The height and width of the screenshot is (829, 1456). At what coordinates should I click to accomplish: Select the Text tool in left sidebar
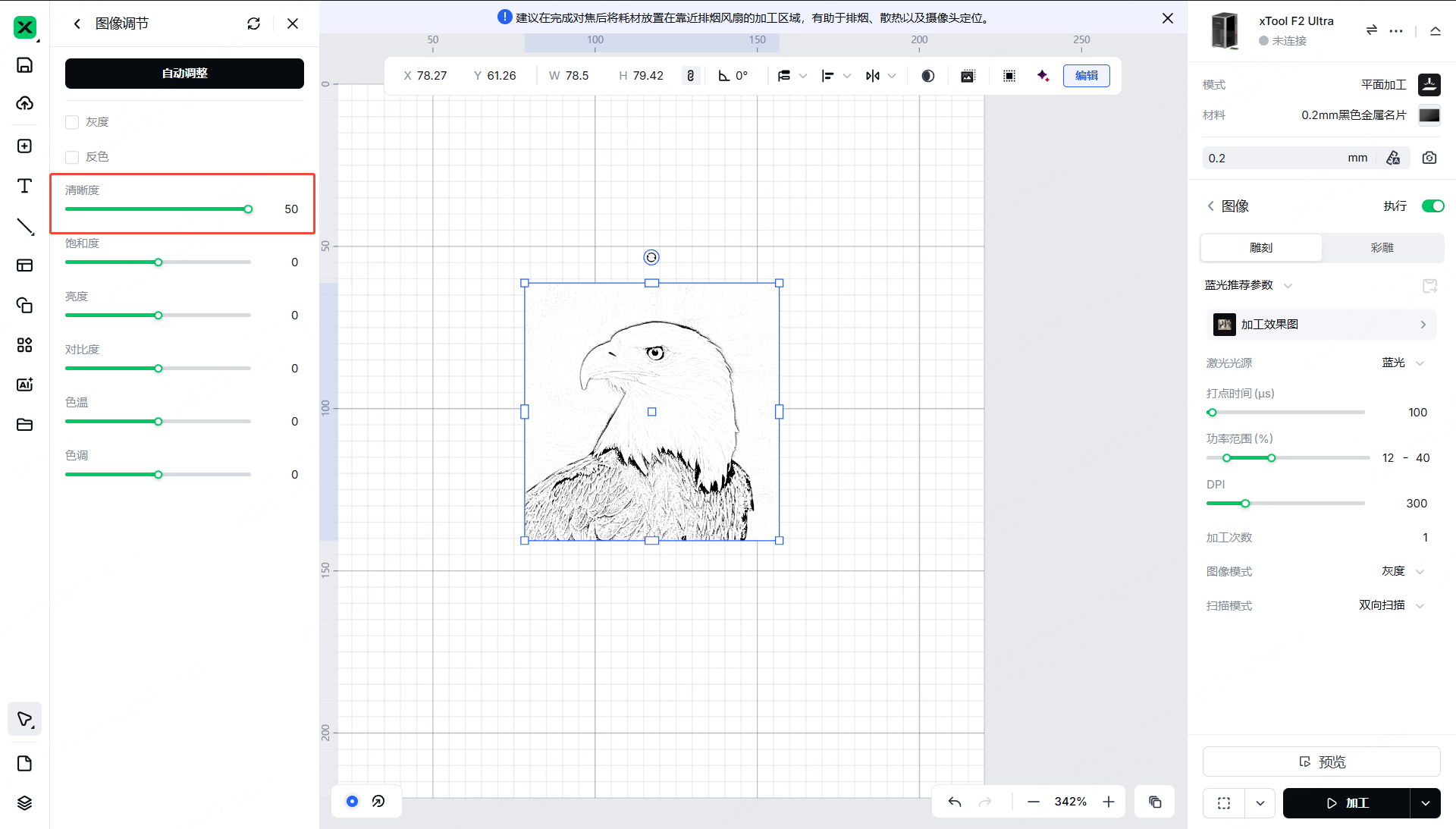[24, 186]
